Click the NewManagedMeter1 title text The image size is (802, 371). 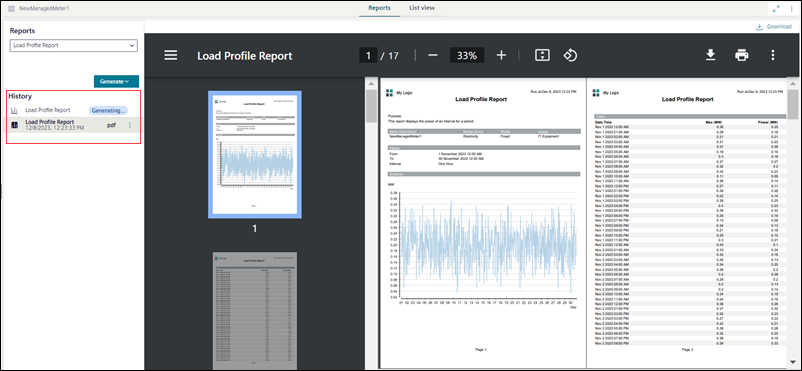point(43,9)
